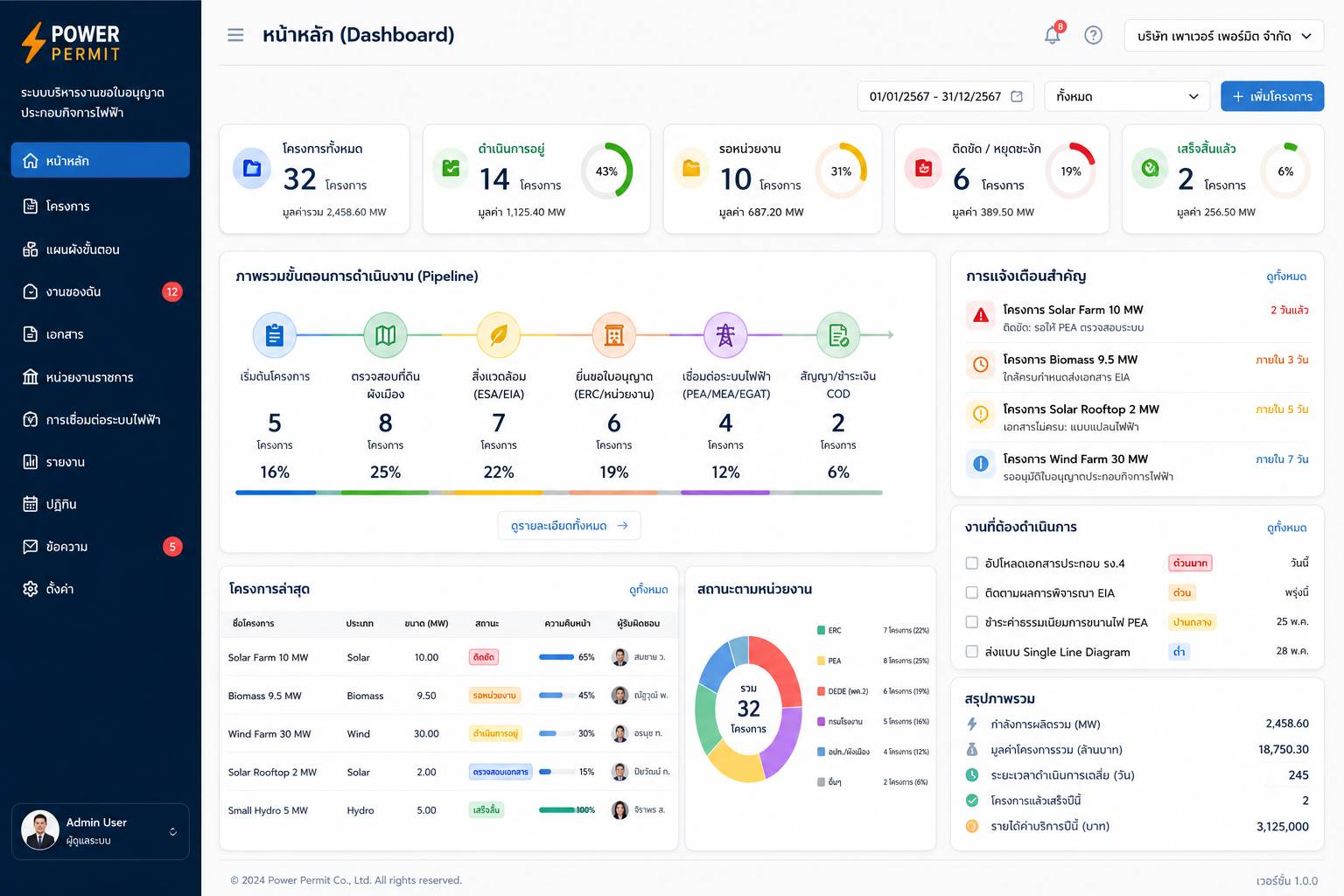The image size is (1344, 896).
Task: Check the ชำระค่าธรรมเนียมการขนานไฟ PEA task
Action: pyautogui.click(x=971, y=622)
